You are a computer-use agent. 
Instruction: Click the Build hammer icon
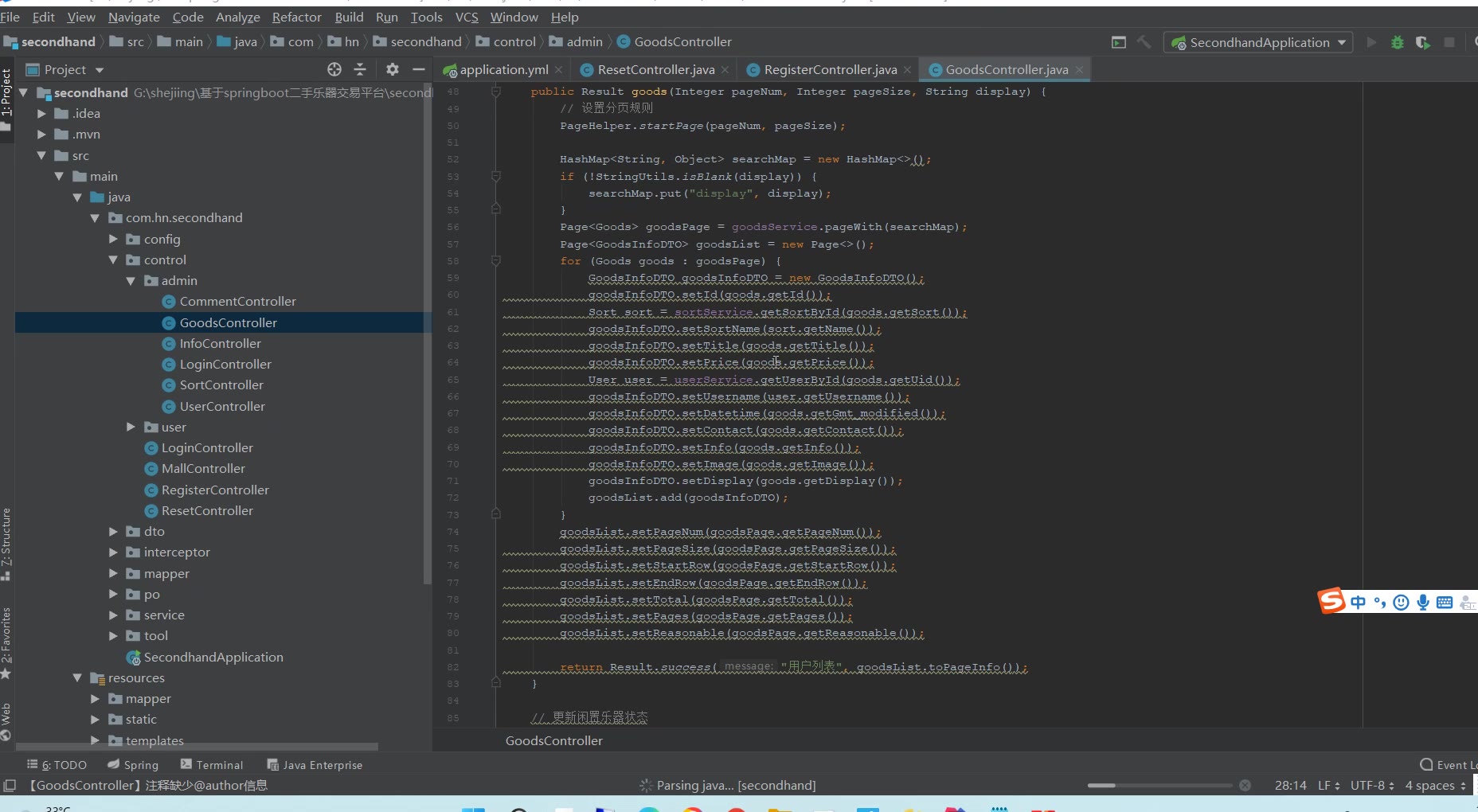coord(1144,42)
